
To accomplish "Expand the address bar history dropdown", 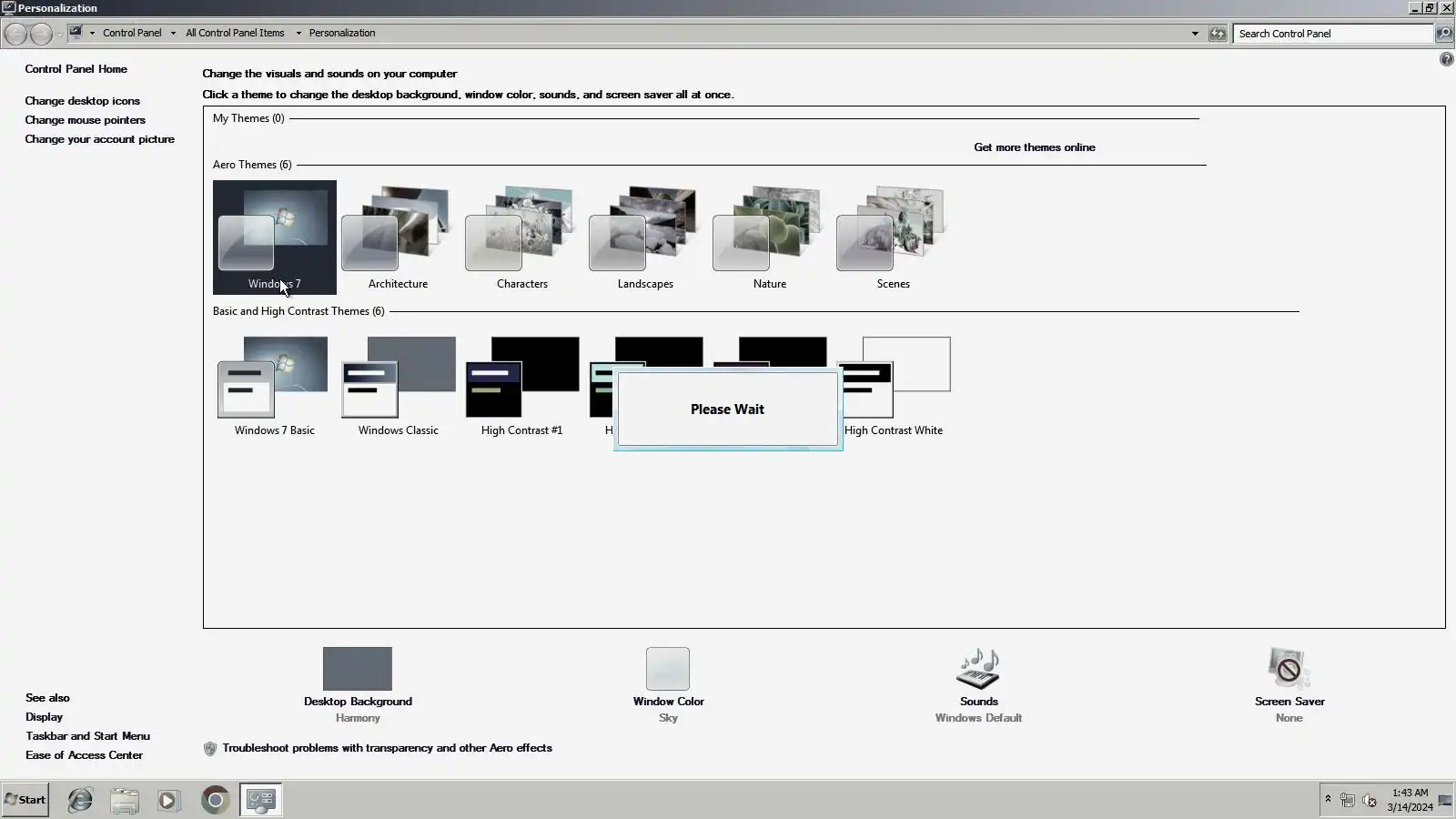I will point(1195,34).
